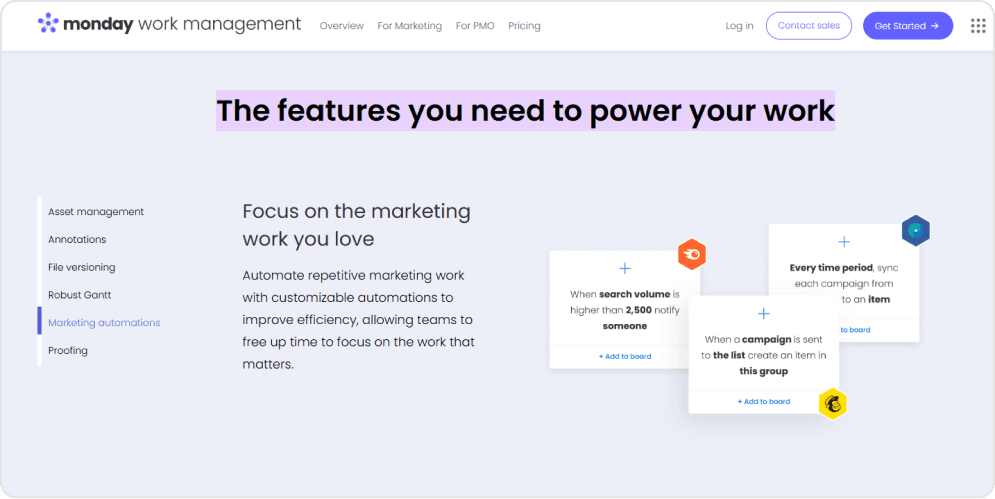Click "When a campaign is sent to the list" text

[x=763, y=355]
